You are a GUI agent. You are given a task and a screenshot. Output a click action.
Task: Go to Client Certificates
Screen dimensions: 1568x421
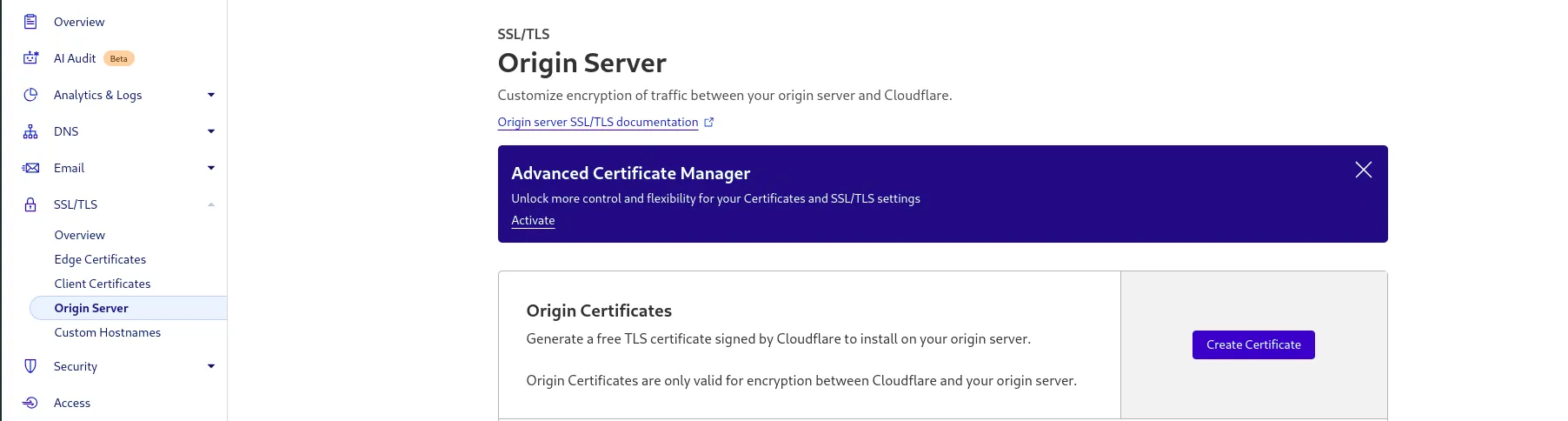(103, 284)
